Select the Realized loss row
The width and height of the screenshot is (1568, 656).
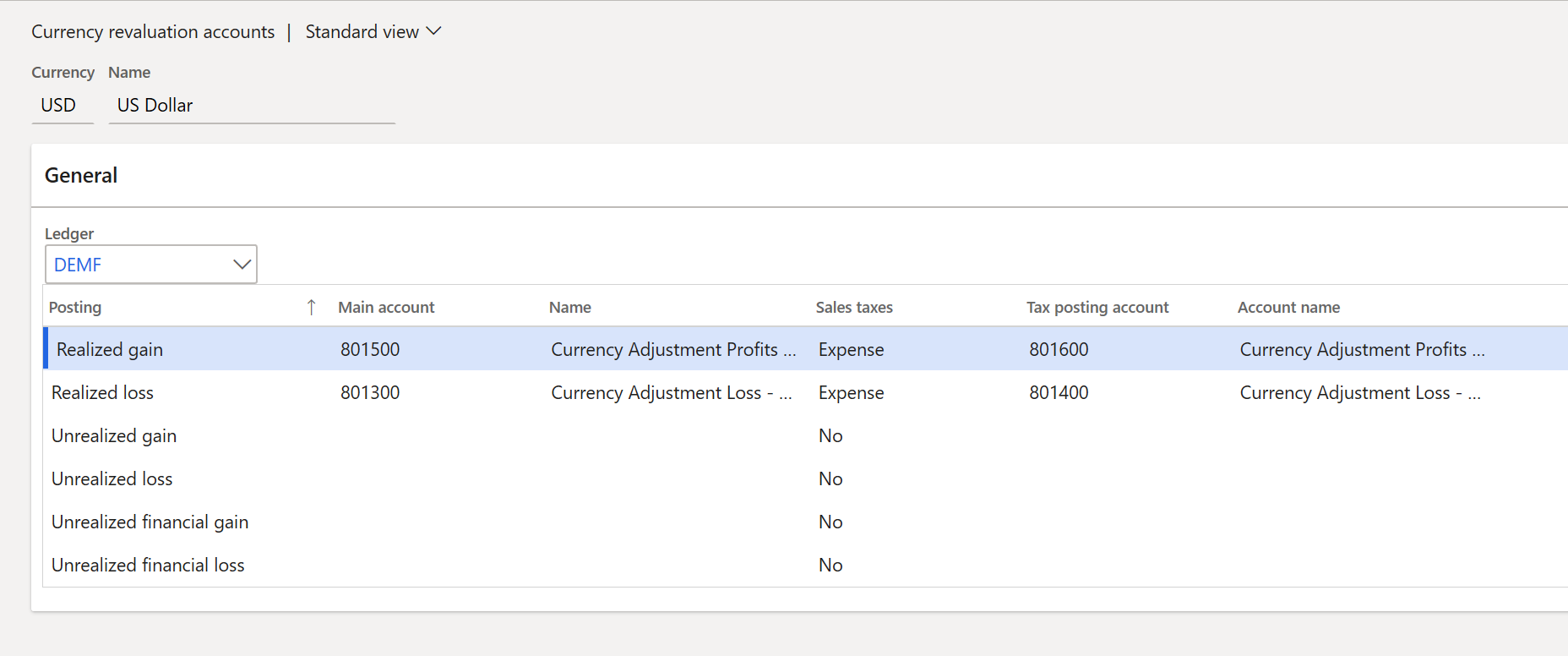coord(805,392)
